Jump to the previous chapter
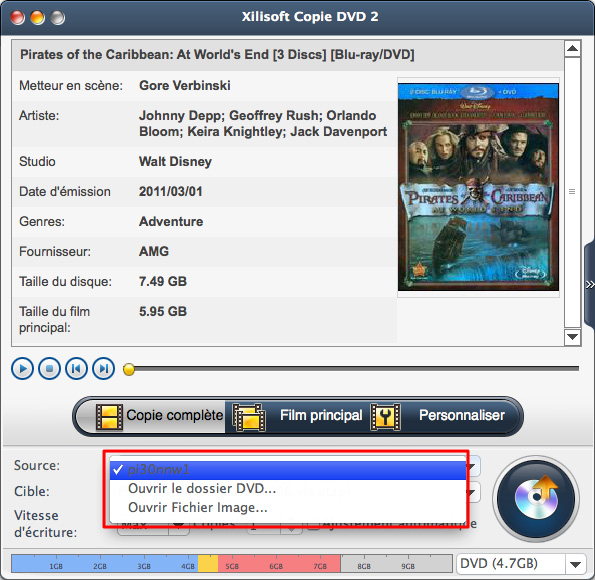 click(x=76, y=369)
